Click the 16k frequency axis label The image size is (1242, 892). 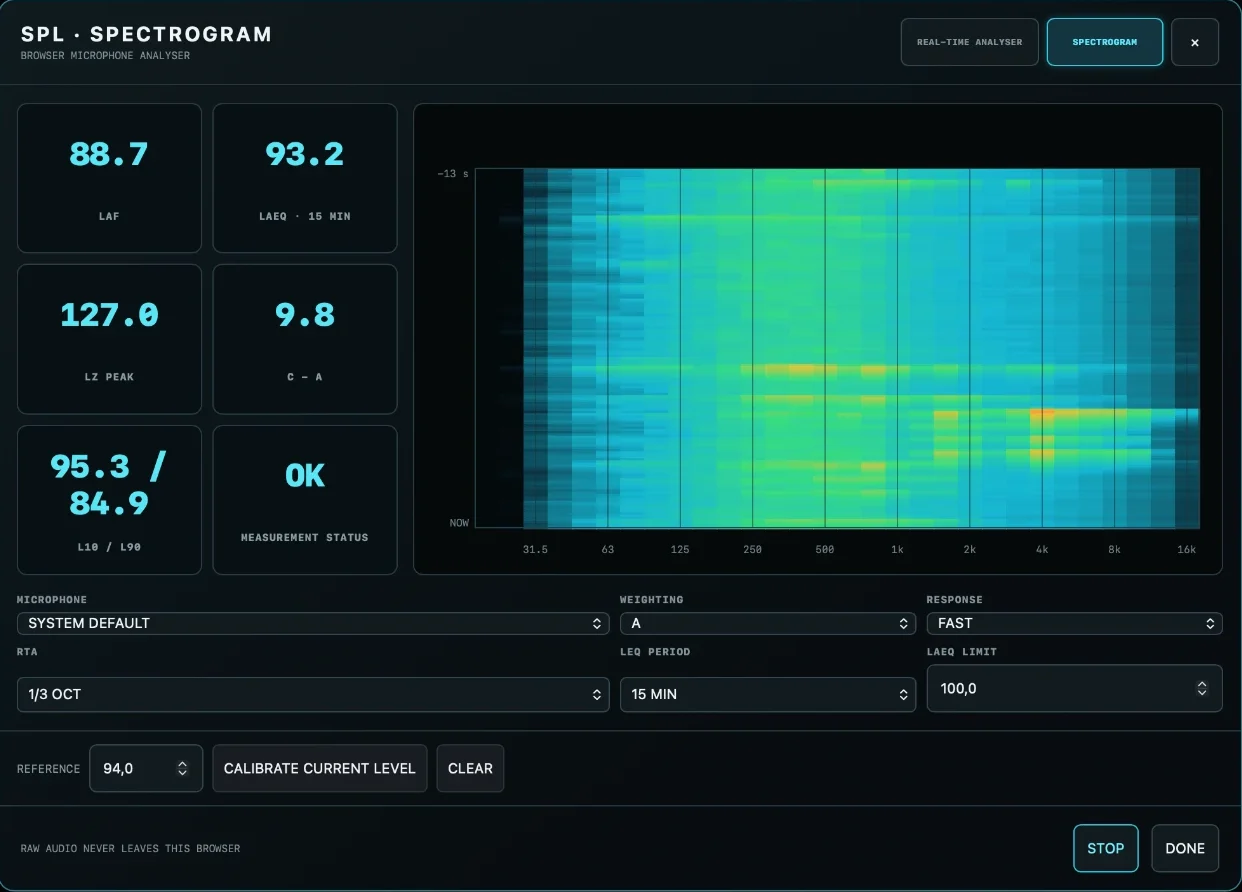pos(1186,549)
